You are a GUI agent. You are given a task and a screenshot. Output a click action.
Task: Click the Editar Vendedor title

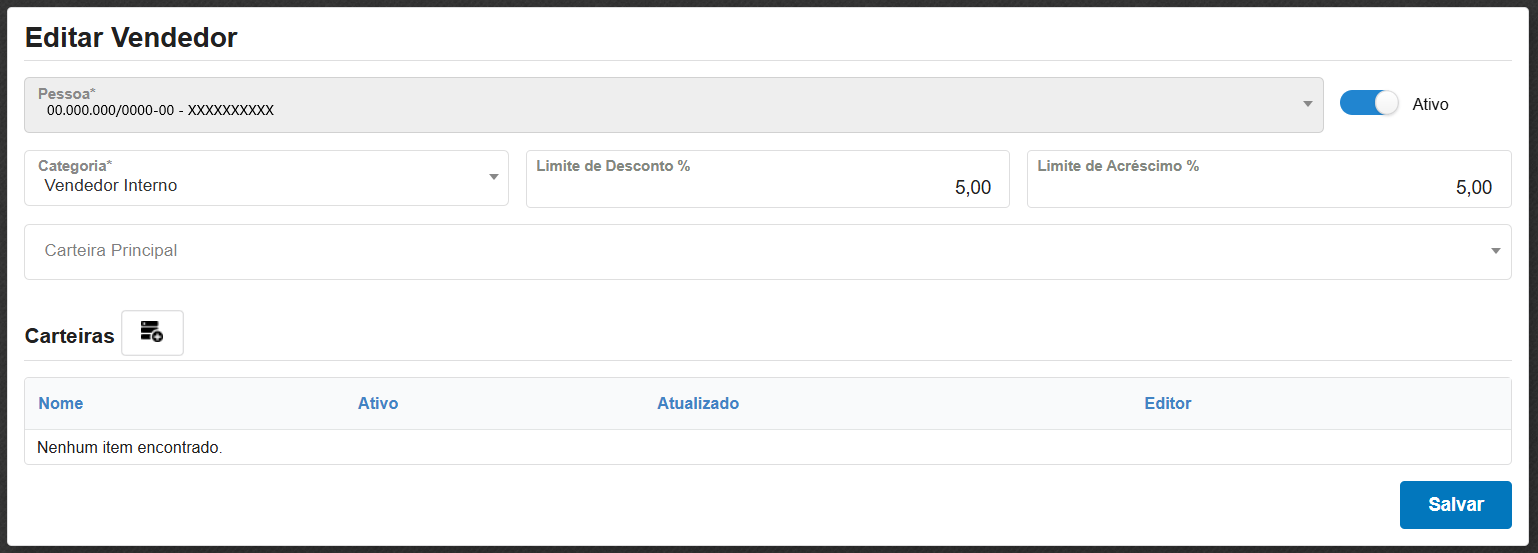131,38
